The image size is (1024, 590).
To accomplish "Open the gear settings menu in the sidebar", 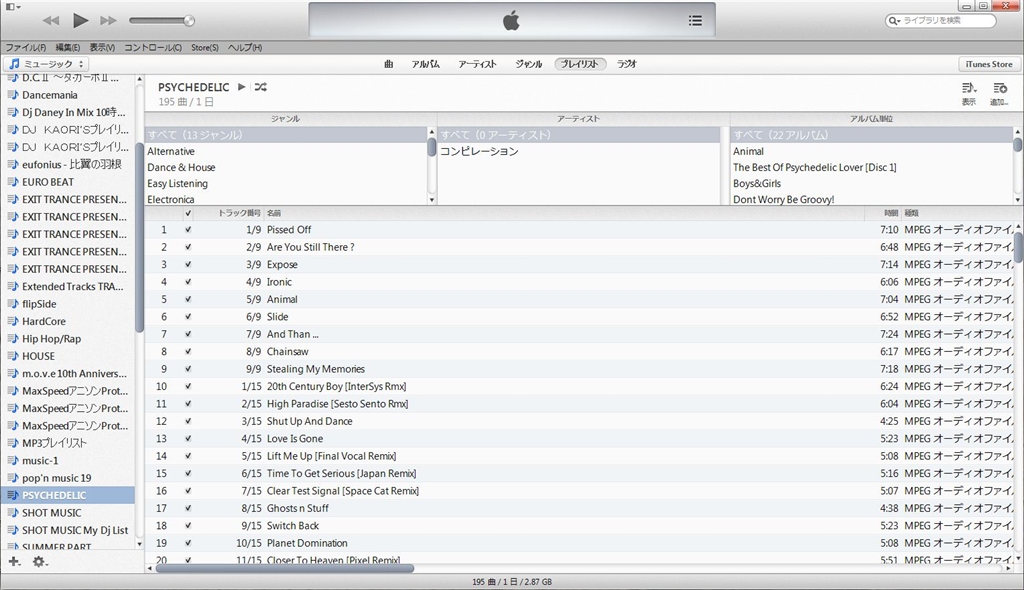I will click(40, 561).
